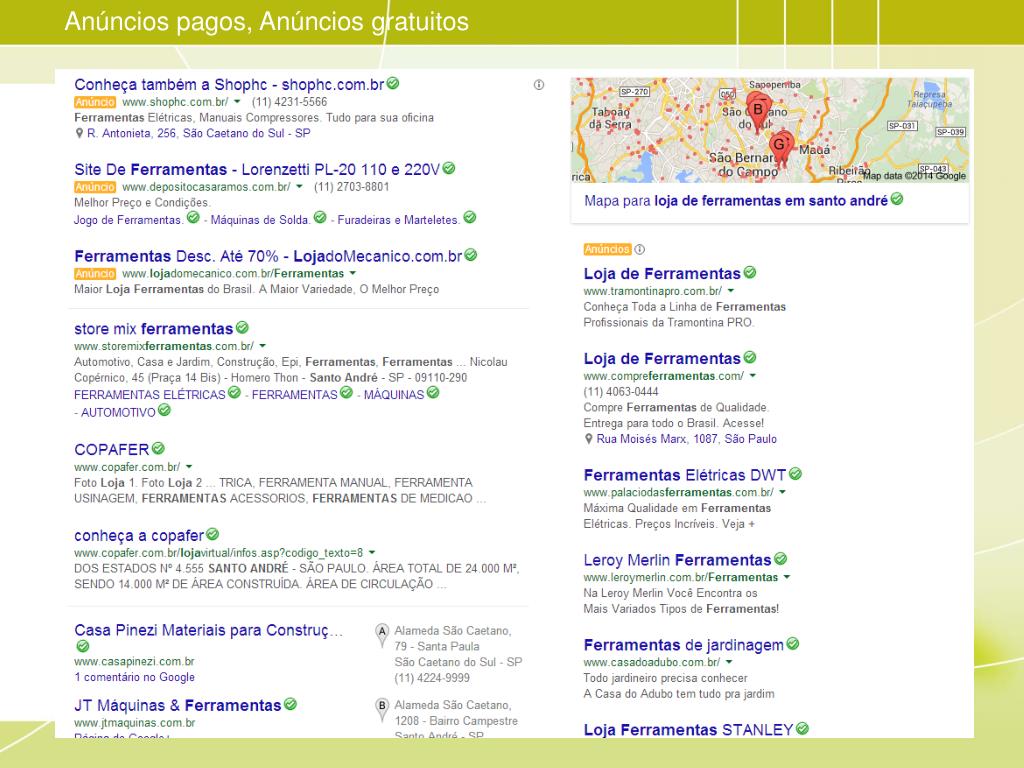Screen dimensions: 1024x768
Task: Click red pin G on the map
Action: tap(780, 146)
